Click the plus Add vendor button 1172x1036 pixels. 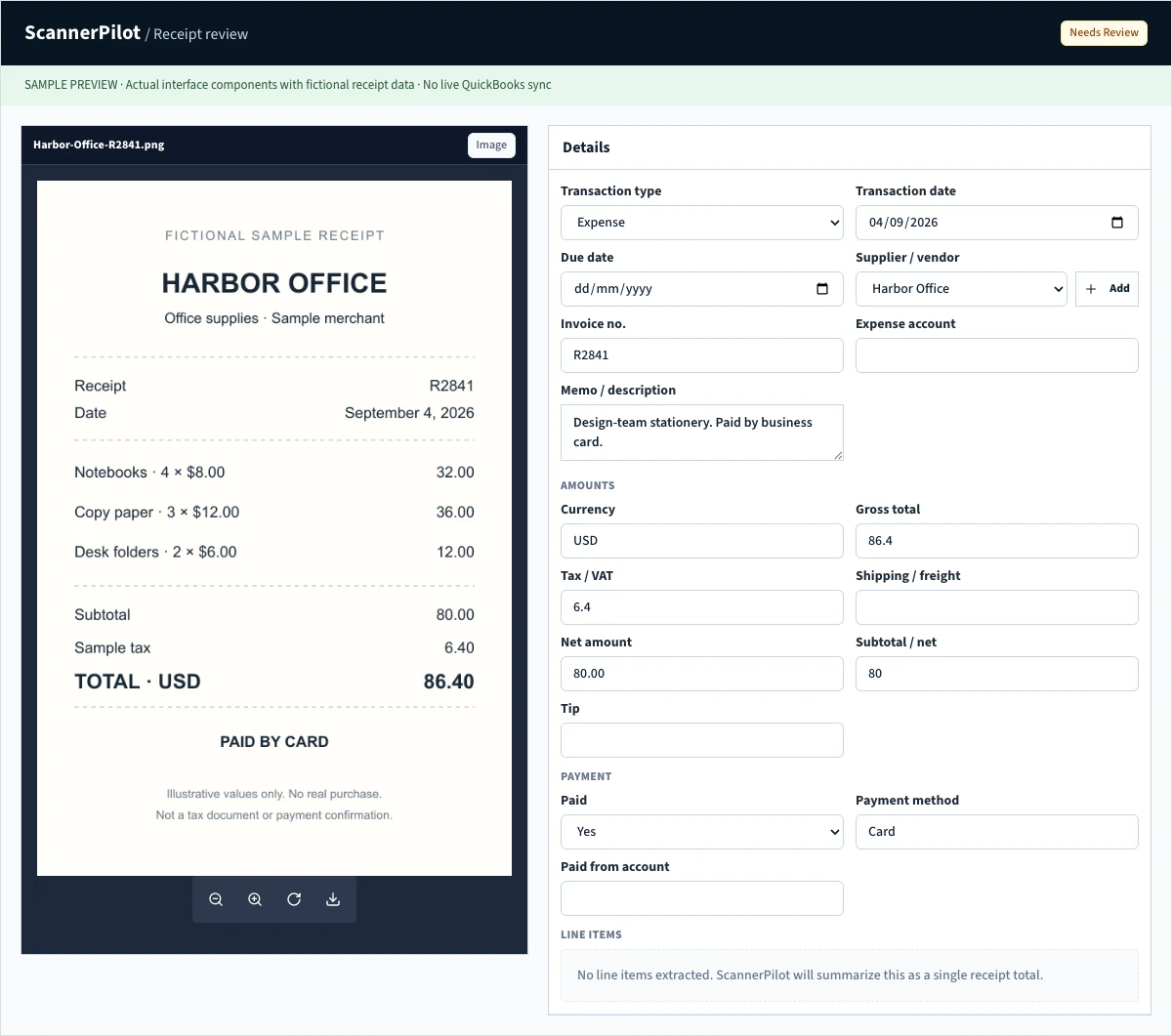tap(1107, 289)
